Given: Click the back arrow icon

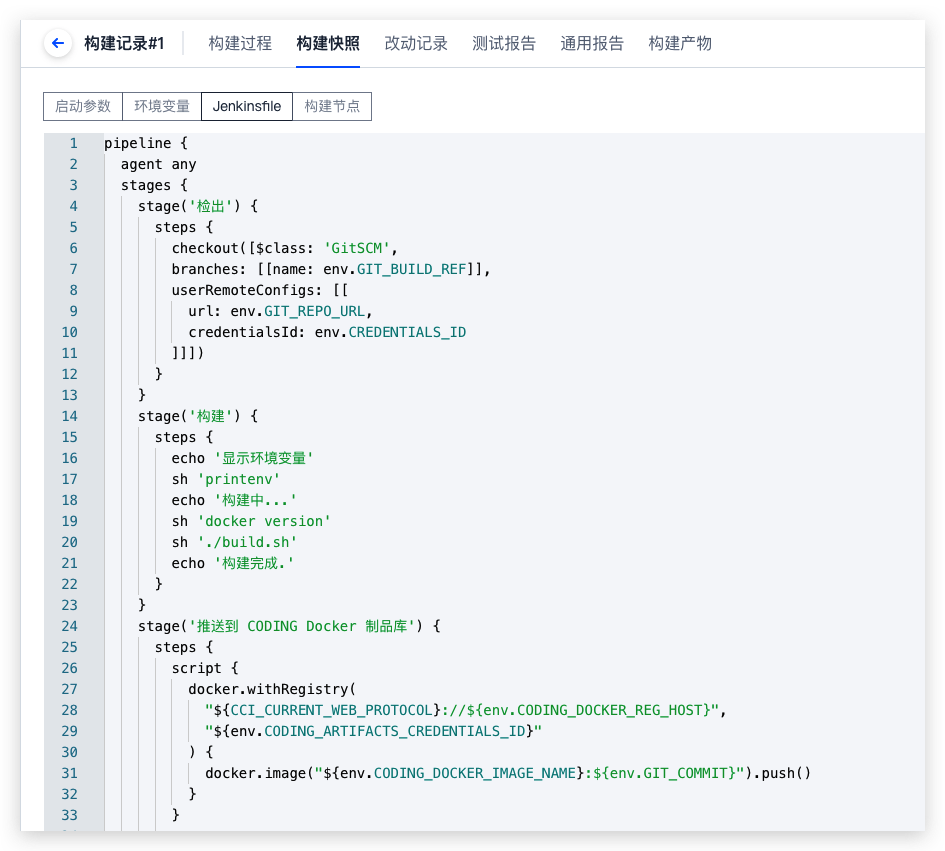Looking at the screenshot, I should 58,43.
